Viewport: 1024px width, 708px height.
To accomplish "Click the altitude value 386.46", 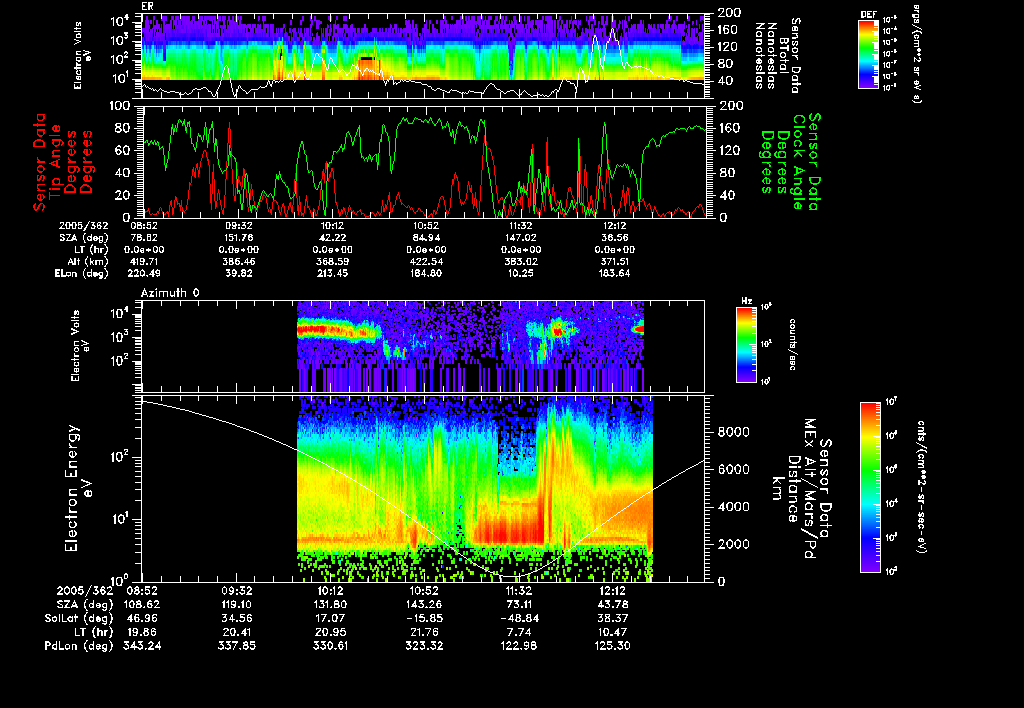I will coord(239,261).
